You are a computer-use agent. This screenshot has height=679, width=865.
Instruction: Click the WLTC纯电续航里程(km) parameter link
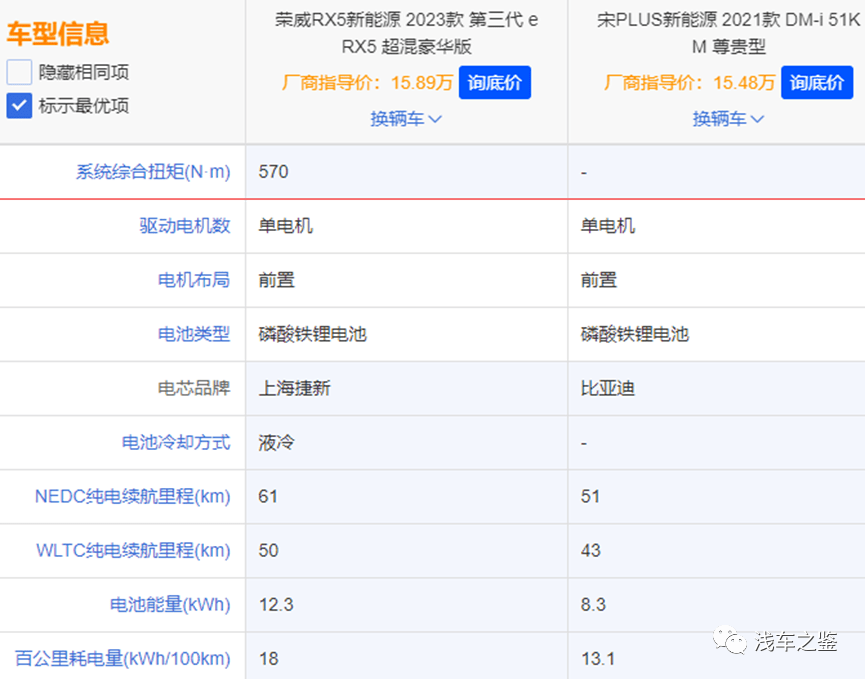pyautogui.click(x=133, y=550)
